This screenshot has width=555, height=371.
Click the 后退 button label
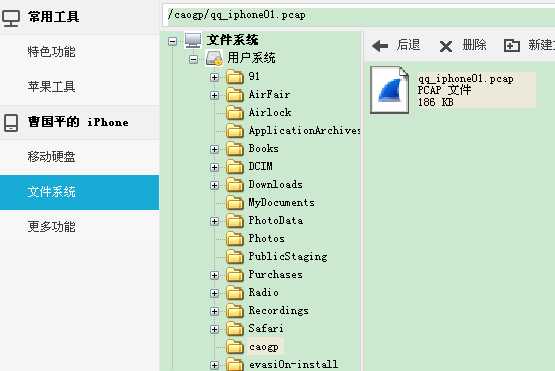[x=408, y=45]
